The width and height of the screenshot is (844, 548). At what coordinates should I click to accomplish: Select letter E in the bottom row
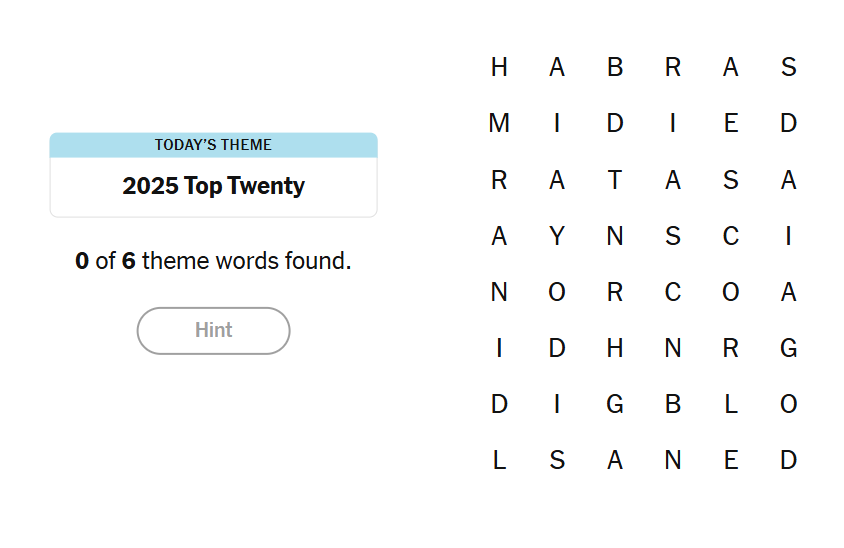[731, 460]
